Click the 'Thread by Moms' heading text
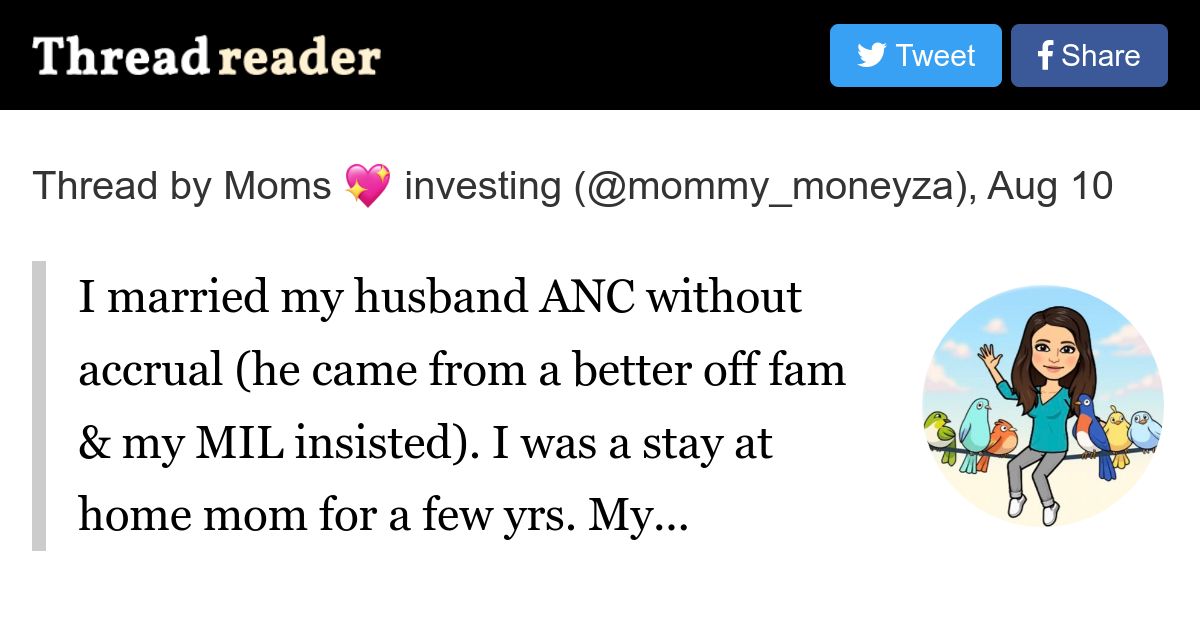 pyautogui.click(x=181, y=186)
